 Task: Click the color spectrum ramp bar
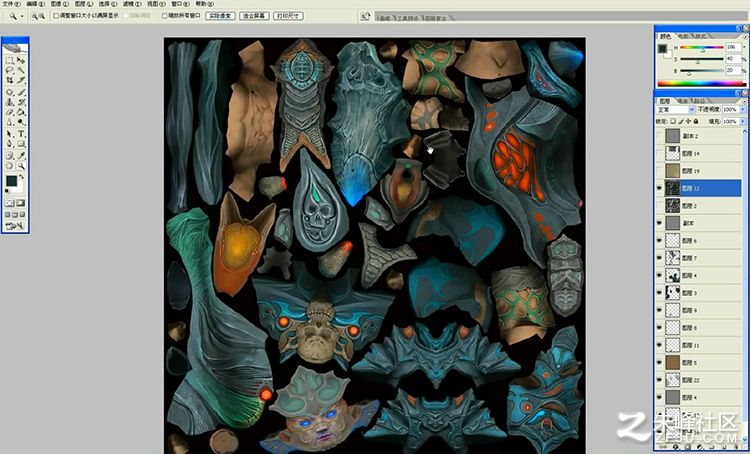click(x=702, y=84)
